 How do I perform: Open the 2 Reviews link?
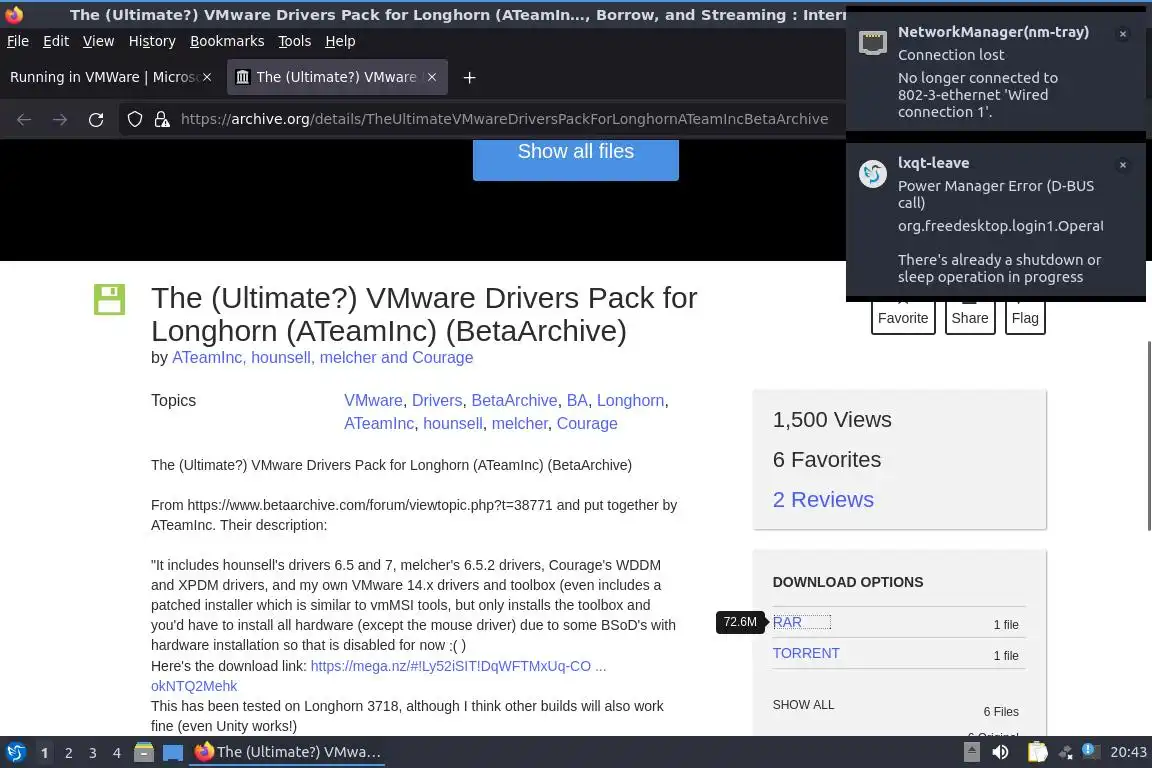[823, 500]
